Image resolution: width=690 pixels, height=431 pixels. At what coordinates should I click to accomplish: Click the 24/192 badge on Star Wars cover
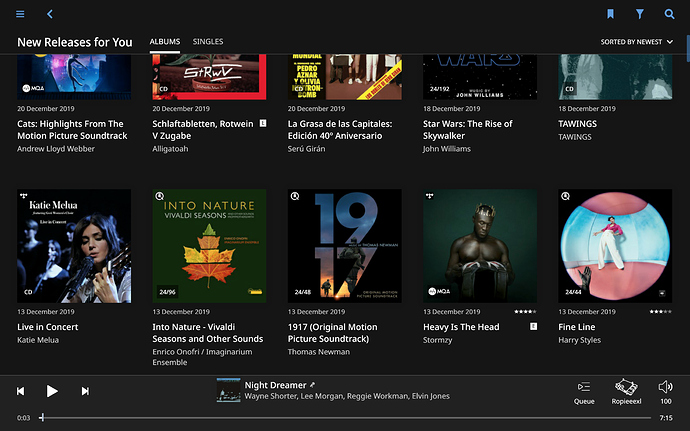tap(440, 88)
